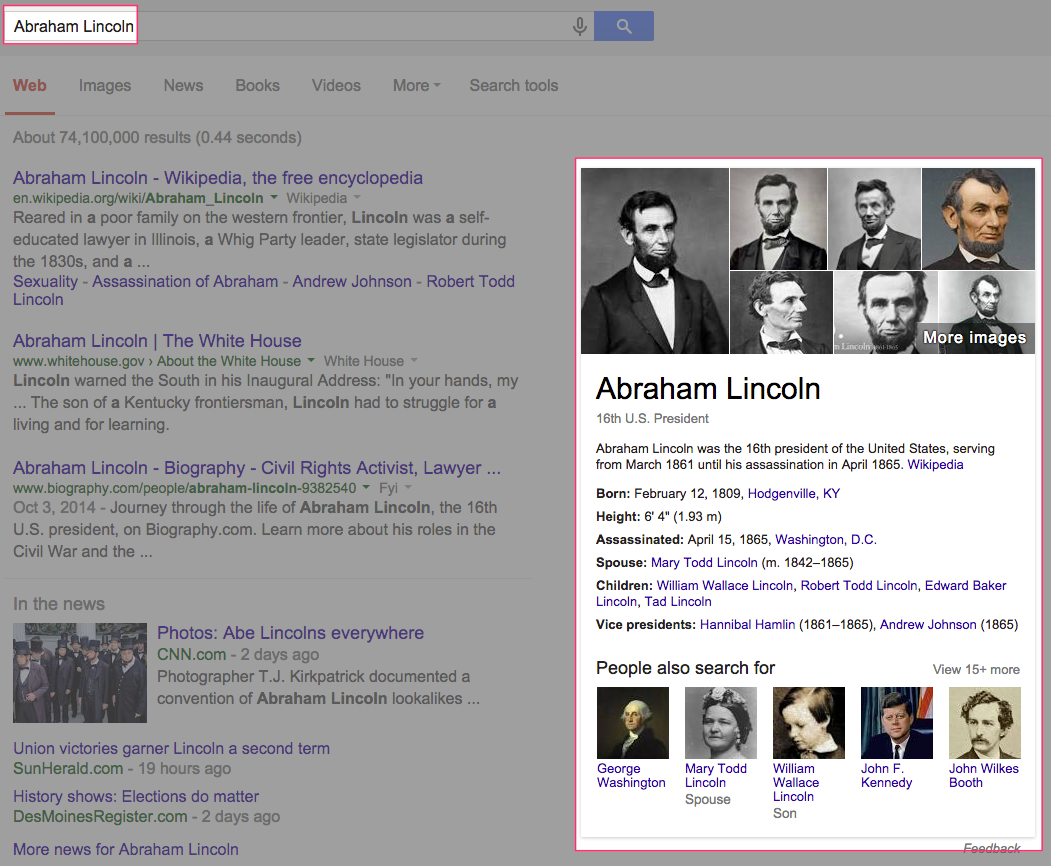Expand gray Wikipedia source dropdown arrow
This screenshot has height=866, width=1051.
(357, 198)
